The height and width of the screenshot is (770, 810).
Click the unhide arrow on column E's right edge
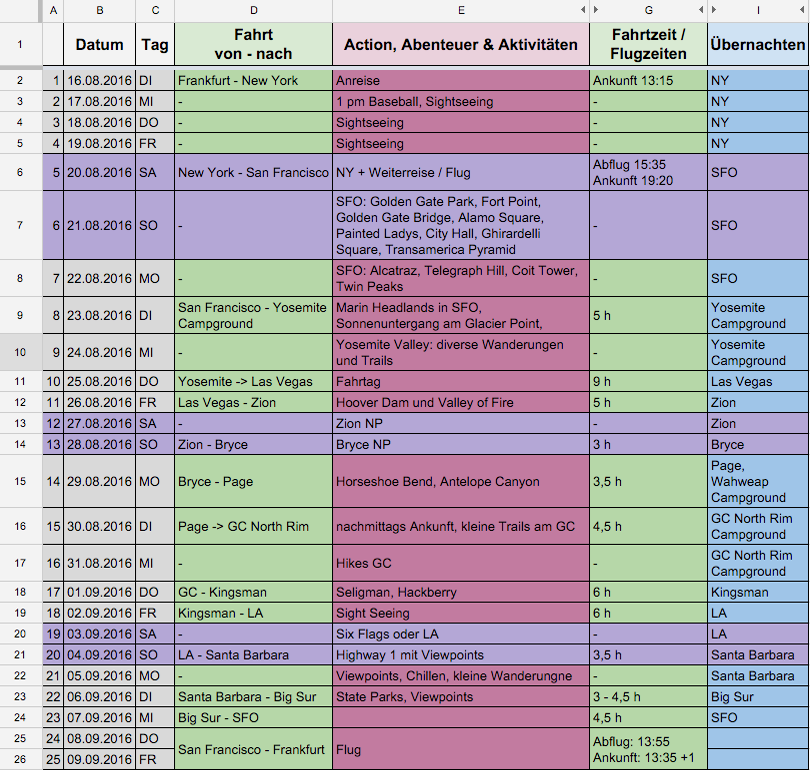(x=583, y=10)
